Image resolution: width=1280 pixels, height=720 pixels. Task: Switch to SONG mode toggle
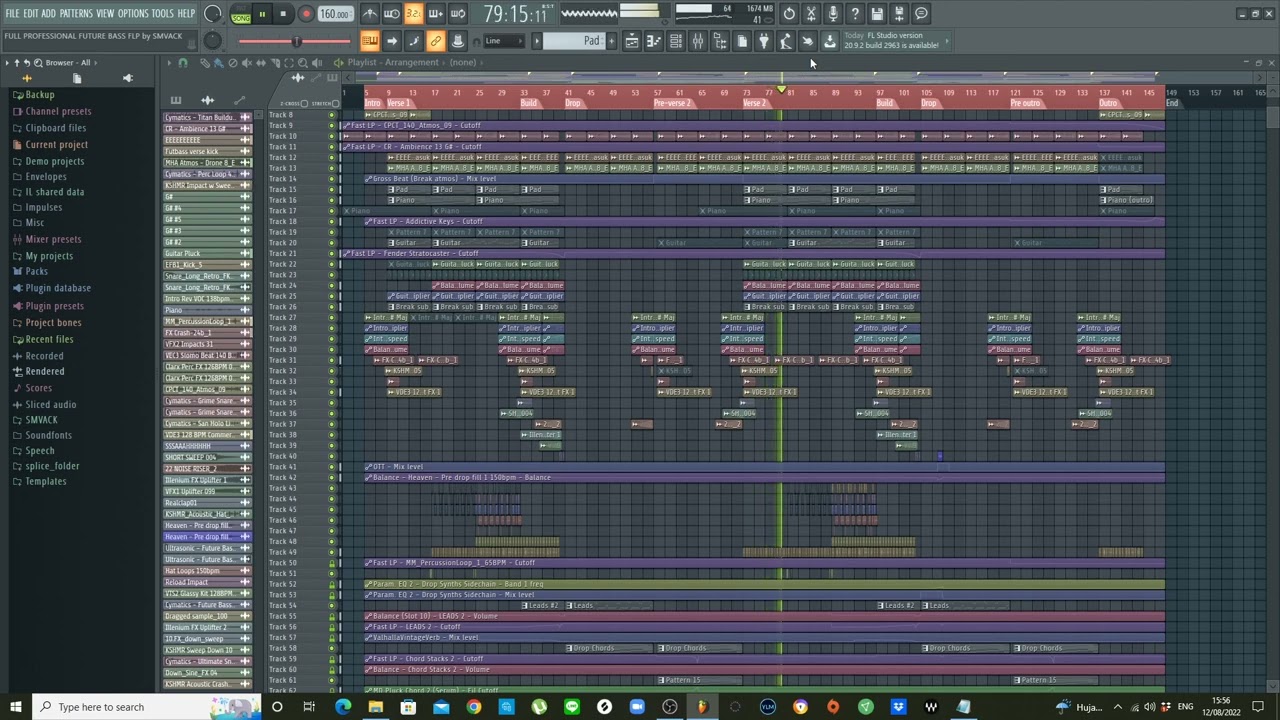click(x=241, y=18)
